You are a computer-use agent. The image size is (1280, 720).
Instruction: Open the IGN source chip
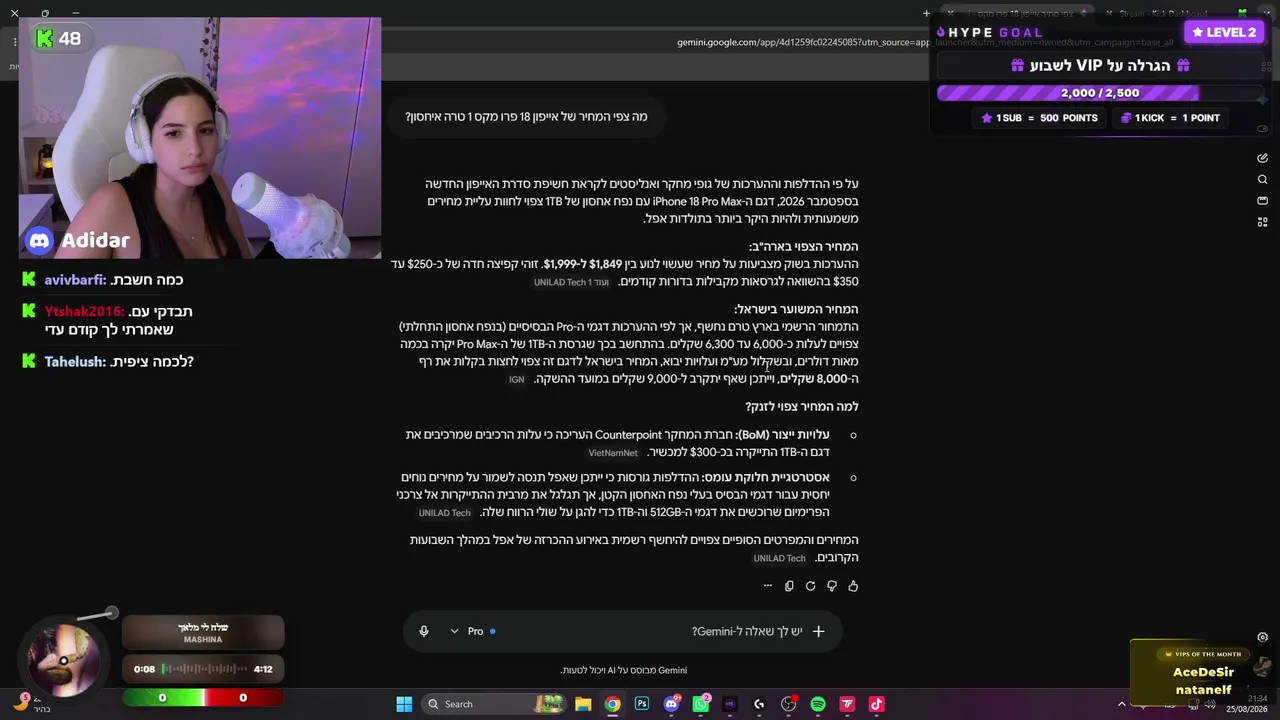pyautogui.click(x=516, y=379)
